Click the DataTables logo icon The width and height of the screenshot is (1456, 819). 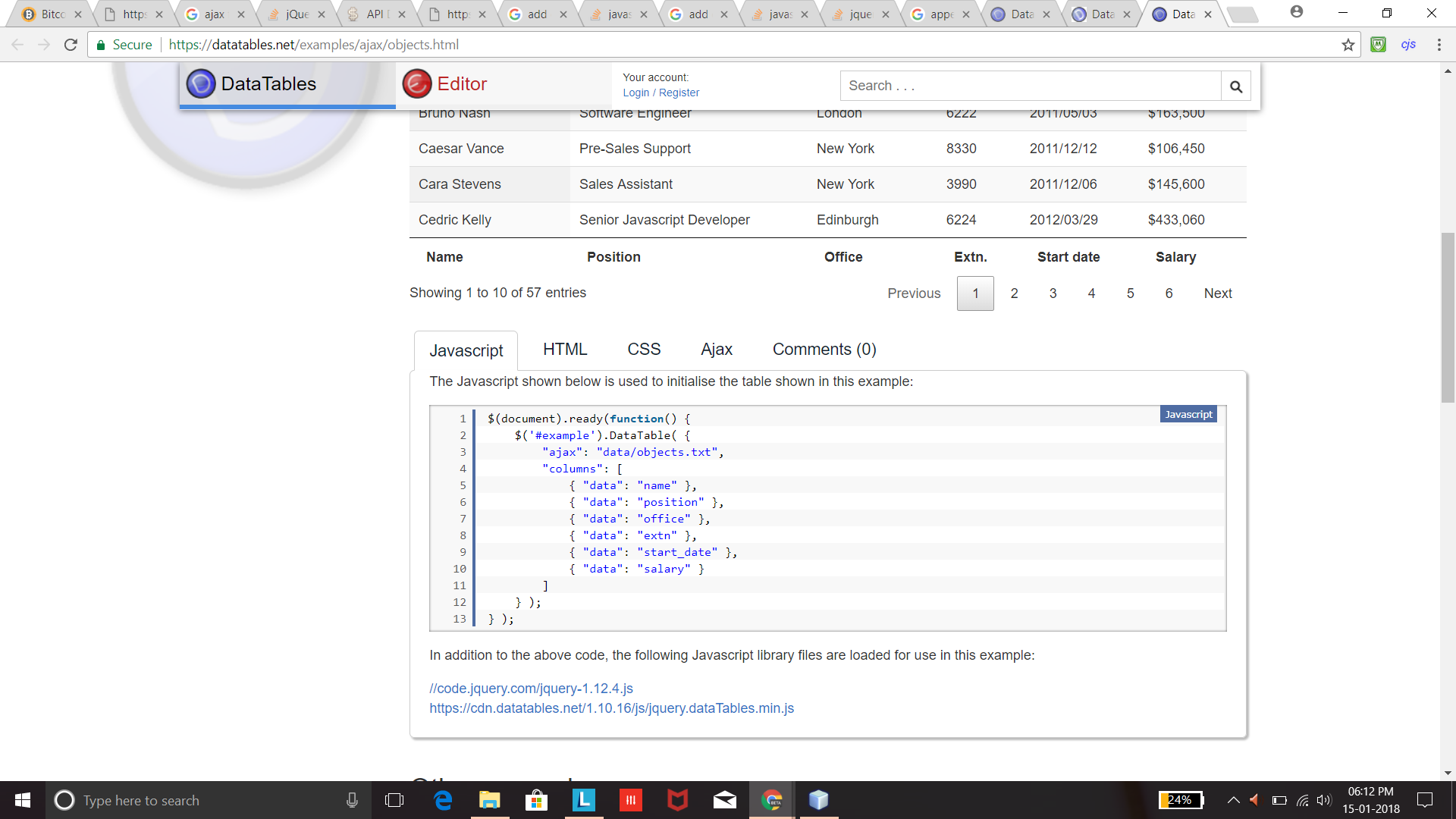pos(201,83)
